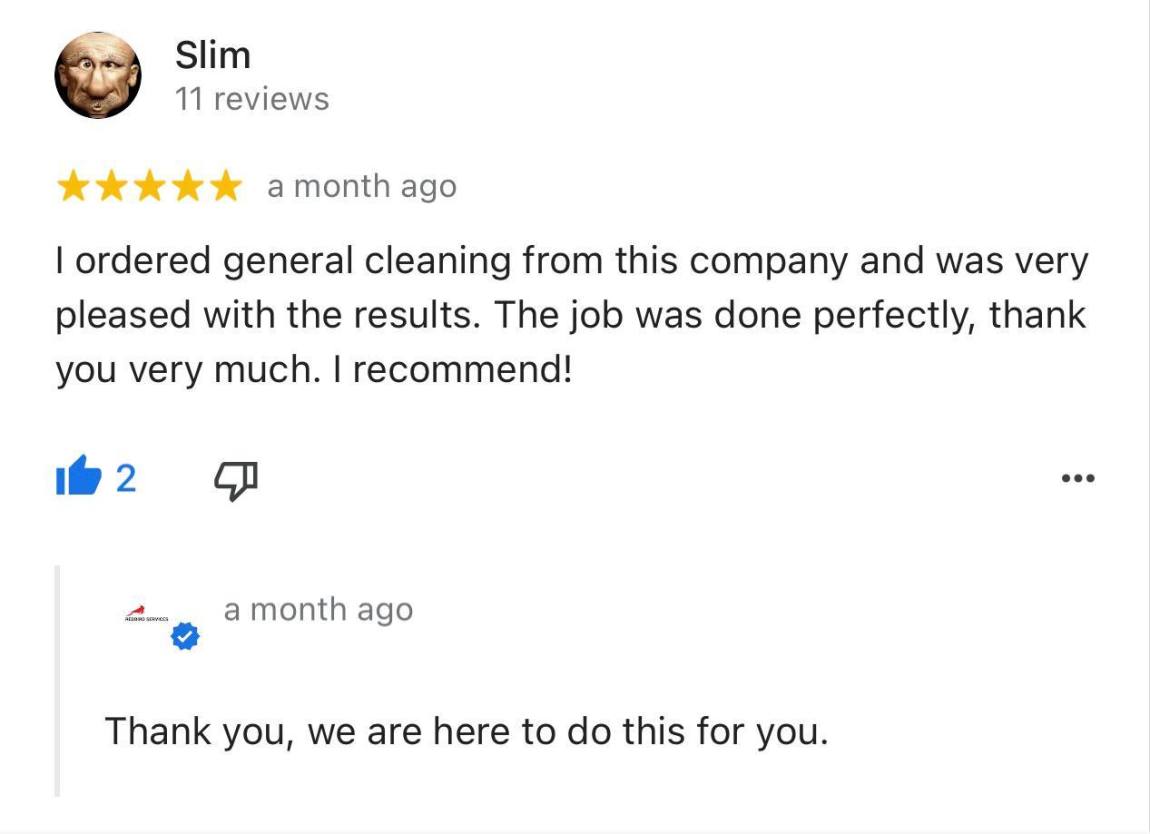Click the gray vertical reply quote bar
The height and width of the screenshot is (834, 1150).
point(58,680)
